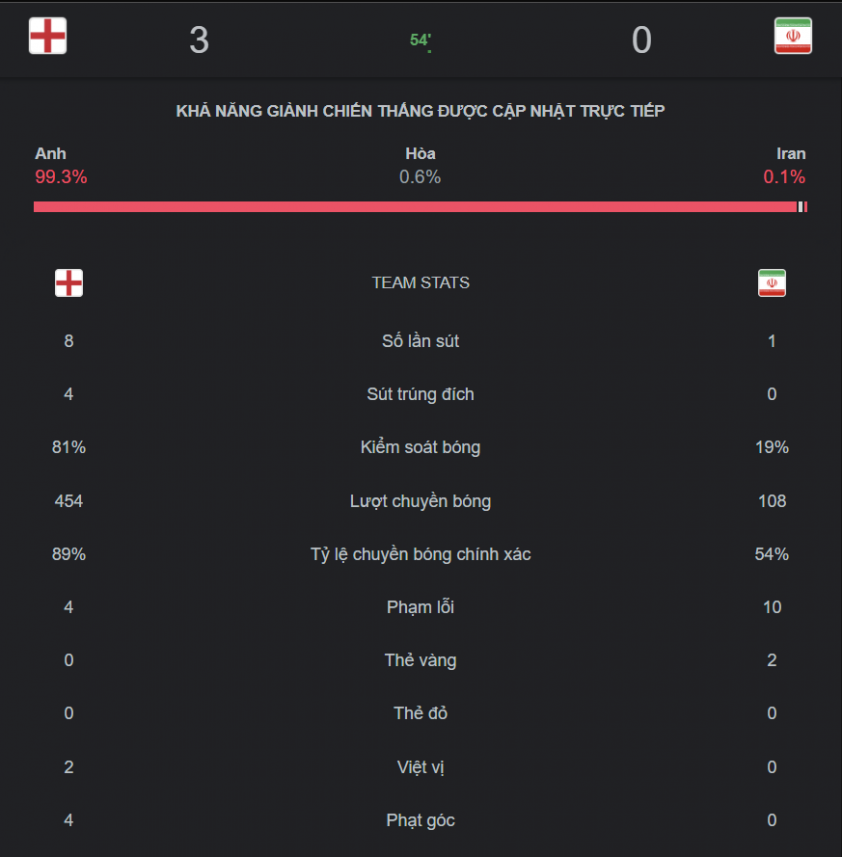
Task: Click the Việt vị label
Action: [x=420, y=767]
